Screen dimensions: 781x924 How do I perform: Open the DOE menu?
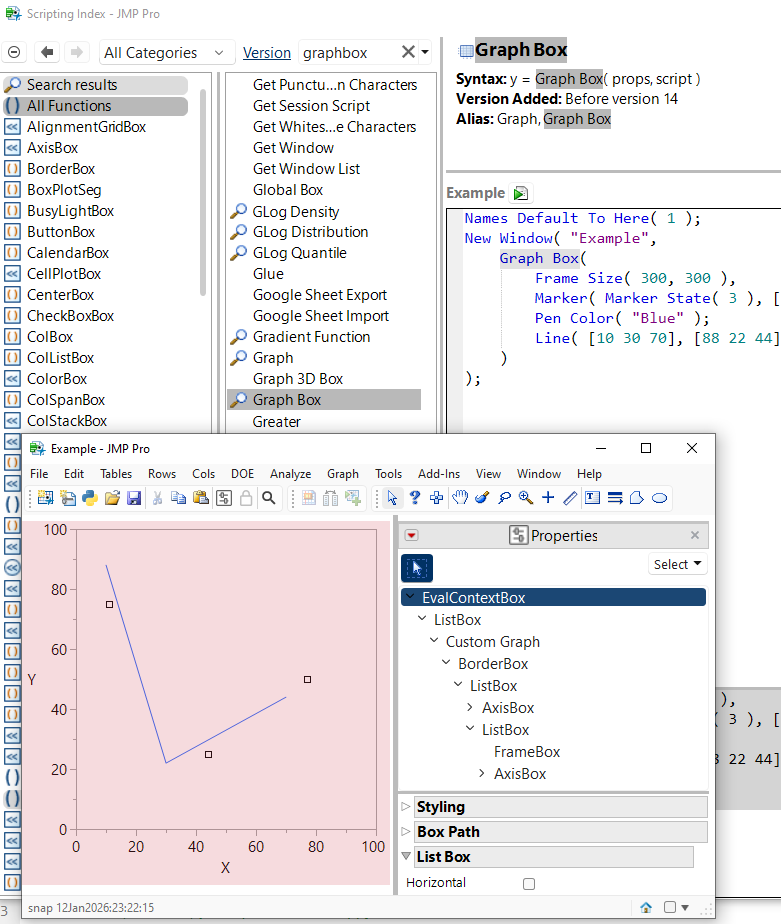coord(242,474)
